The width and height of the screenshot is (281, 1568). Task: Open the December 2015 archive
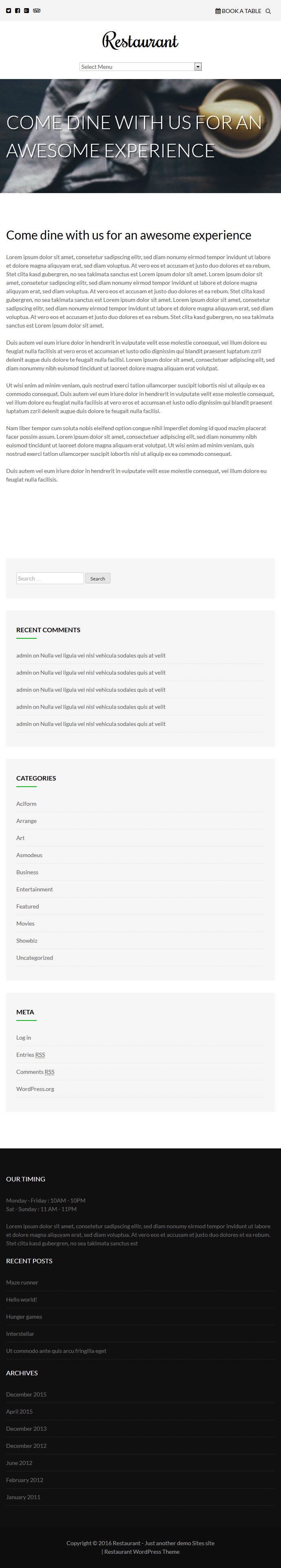pyautogui.click(x=27, y=1394)
